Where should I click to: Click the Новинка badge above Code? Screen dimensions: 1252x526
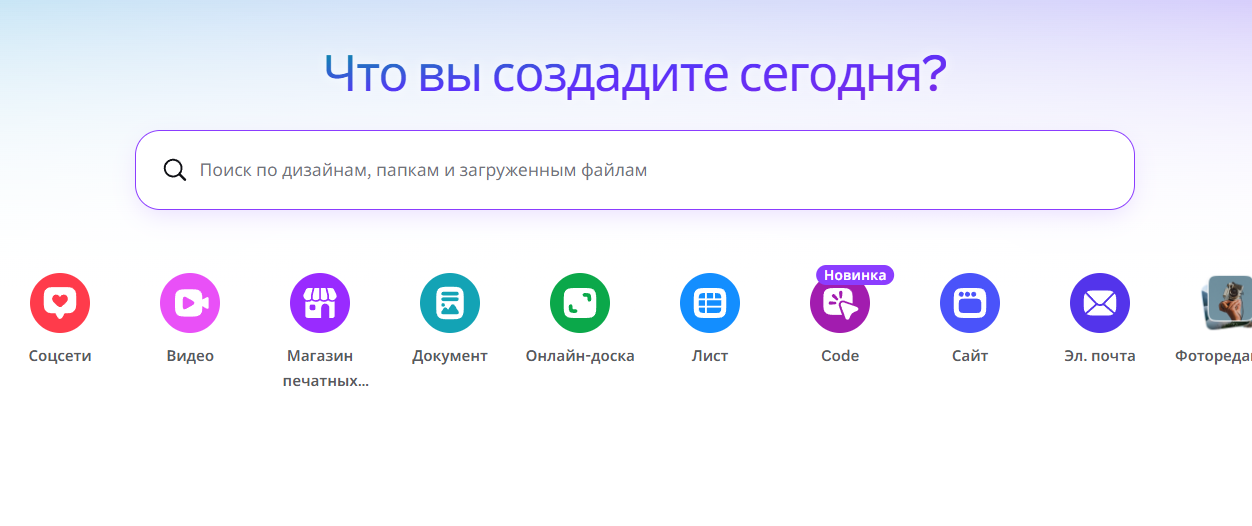pos(855,275)
